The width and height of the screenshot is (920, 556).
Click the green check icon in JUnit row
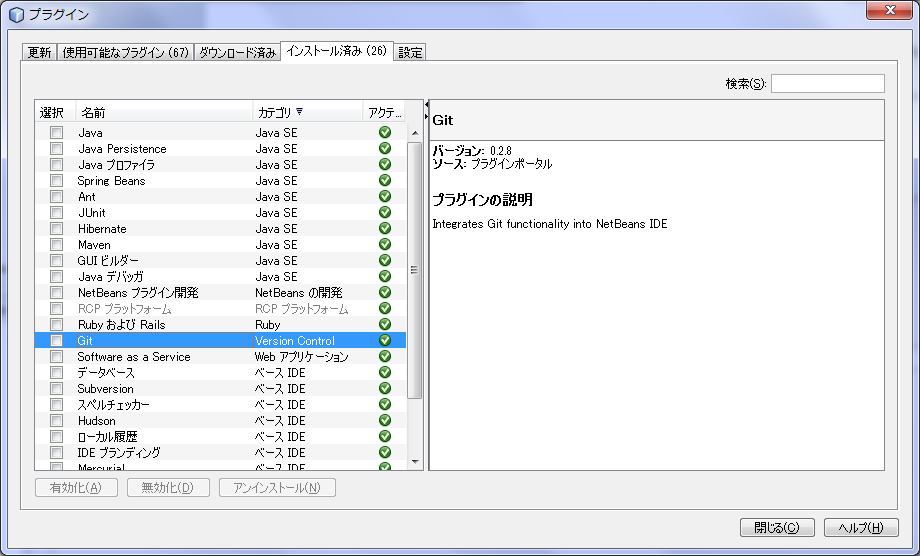pos(385,212)
